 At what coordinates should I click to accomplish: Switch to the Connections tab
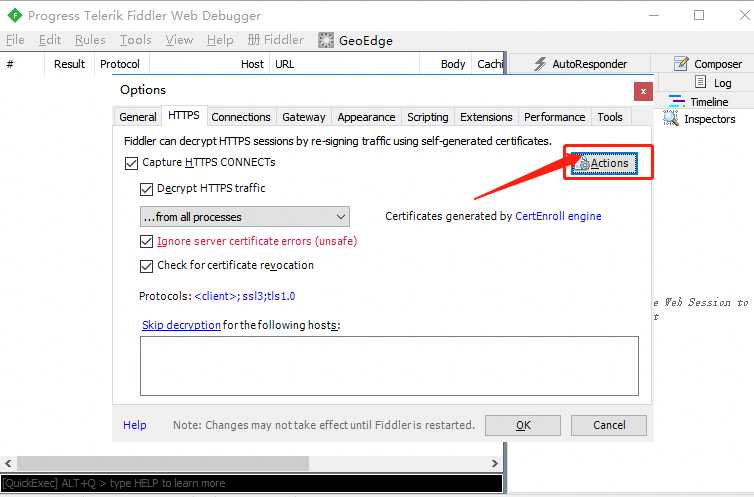click(241, 117)
